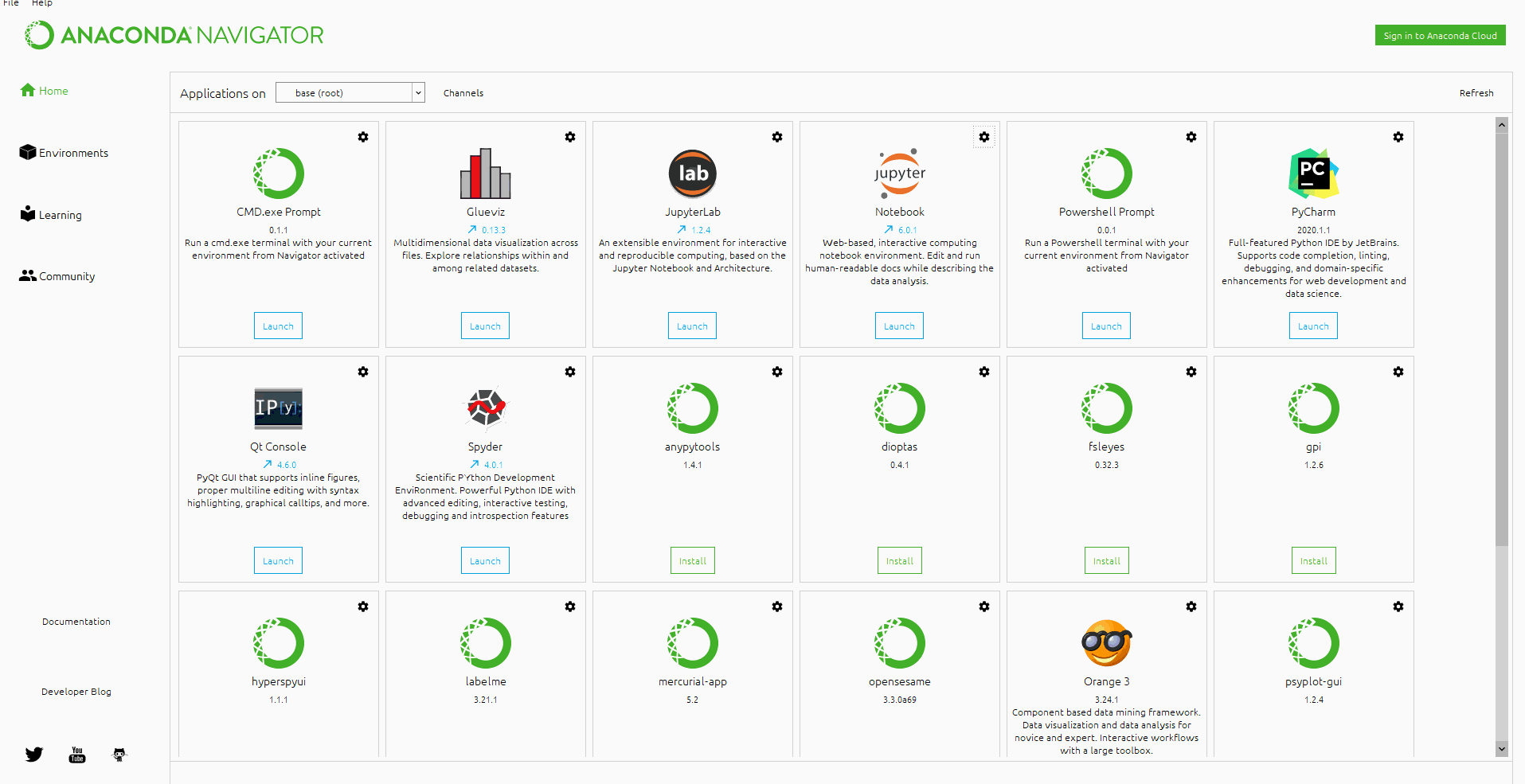Open gear options for CMD.exe Prompt
Viewport: 1525px width, 784px height.
coord(363,137)
